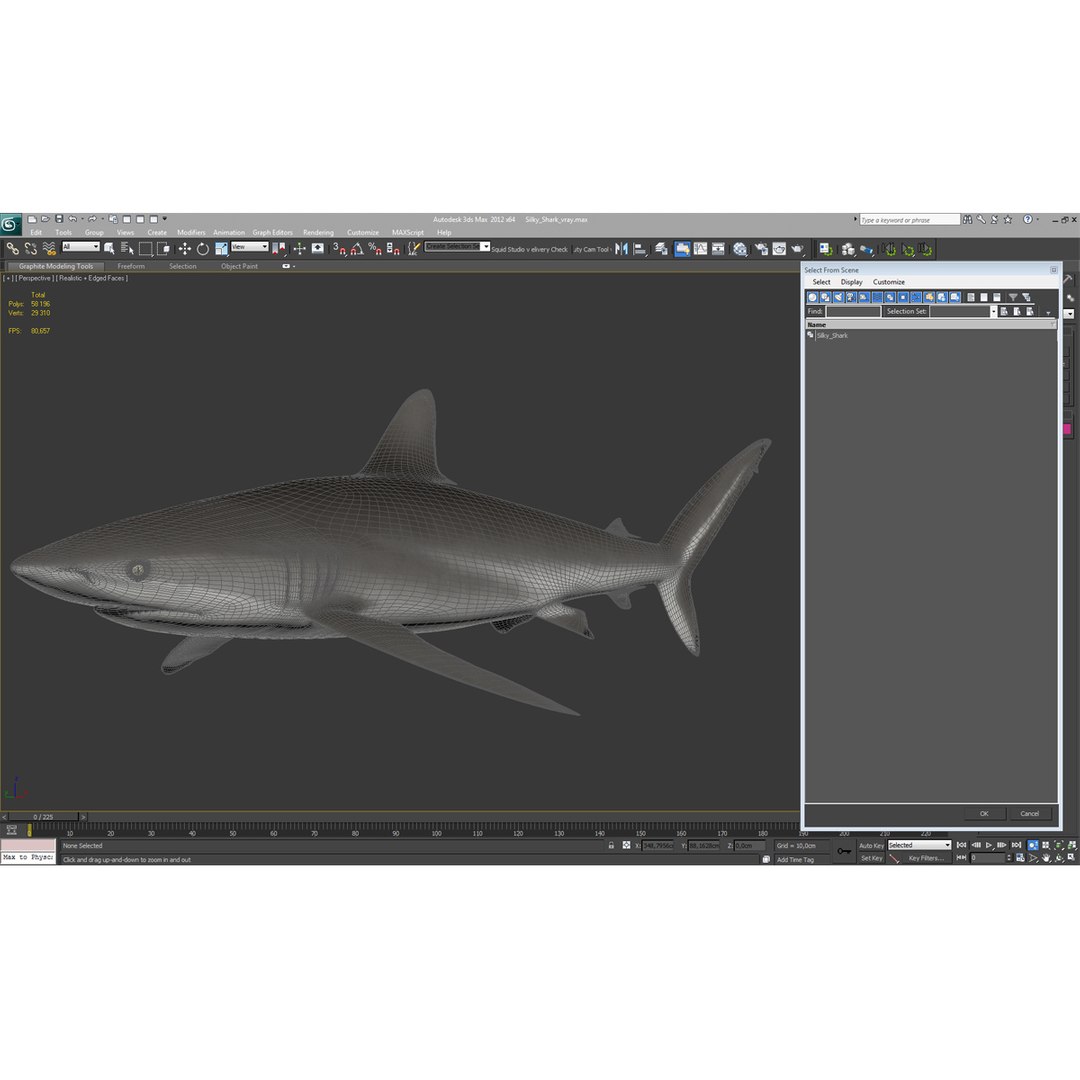The image size is (1080, 1080).
Task: Select Silky_Shark in the scene list
Action: (x=832, y=335)
